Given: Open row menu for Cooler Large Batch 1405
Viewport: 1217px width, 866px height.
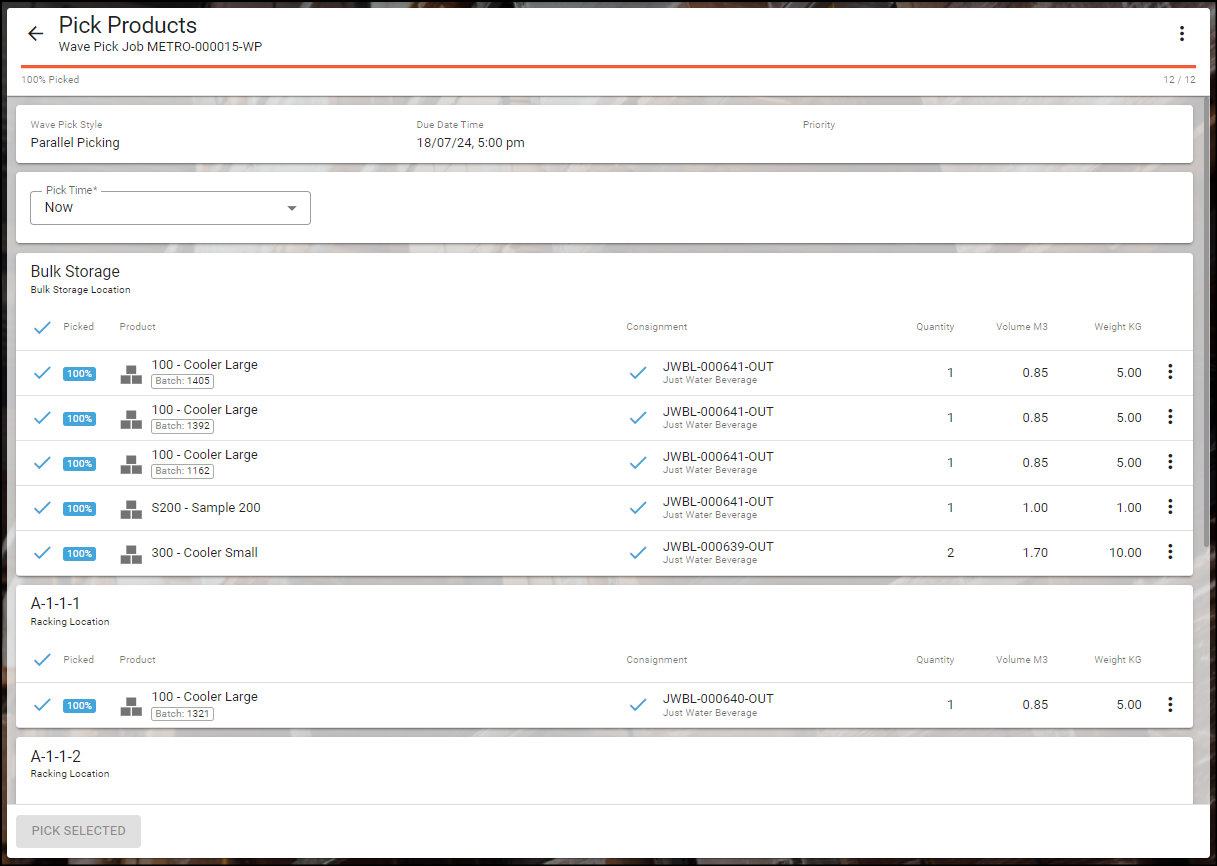Looking at the screenshot, I should (1170, 372).
